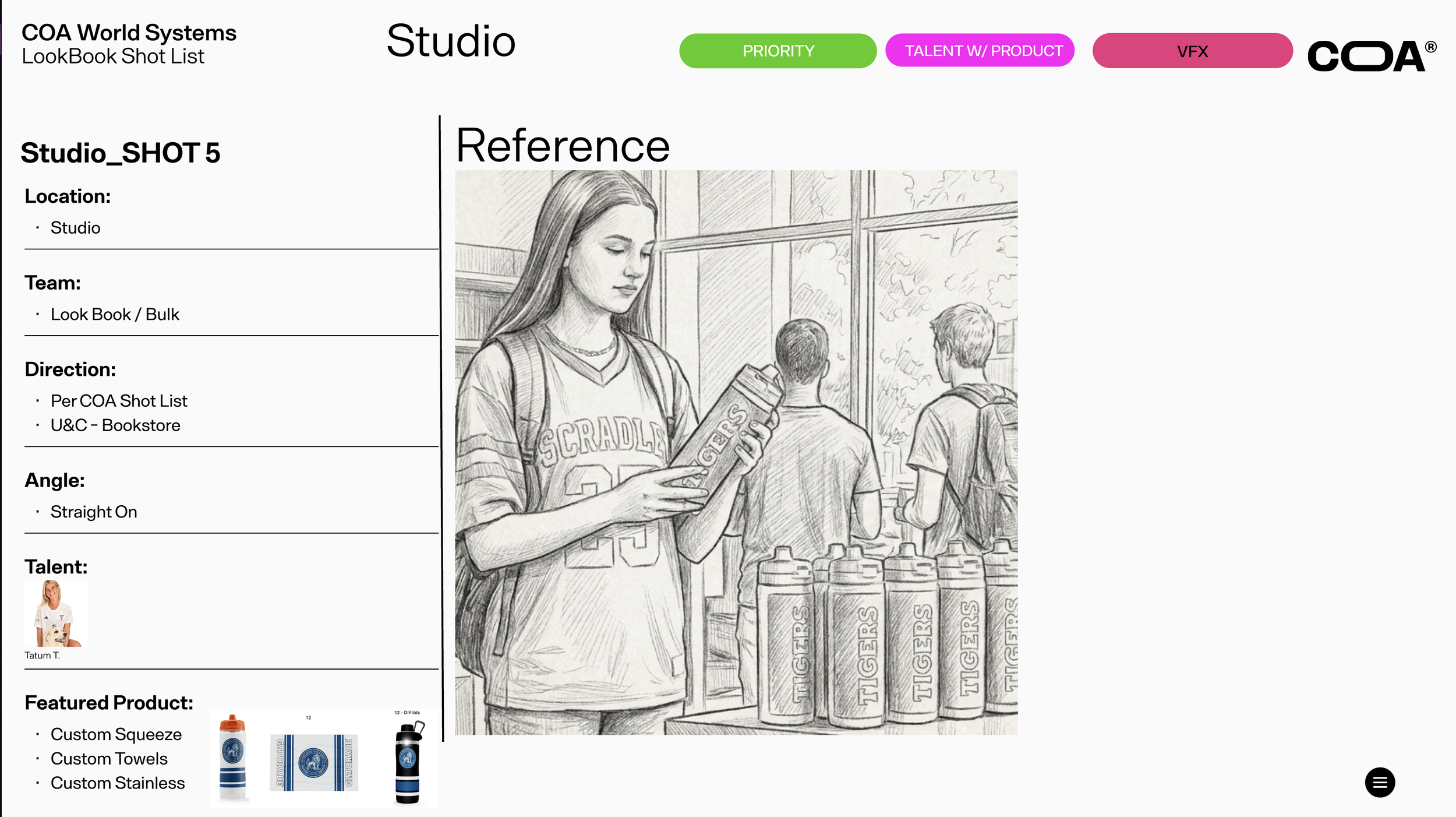Screen dimensions: 1456x817
Task: Click the Studio page title
Action: [x=451, y=41]
